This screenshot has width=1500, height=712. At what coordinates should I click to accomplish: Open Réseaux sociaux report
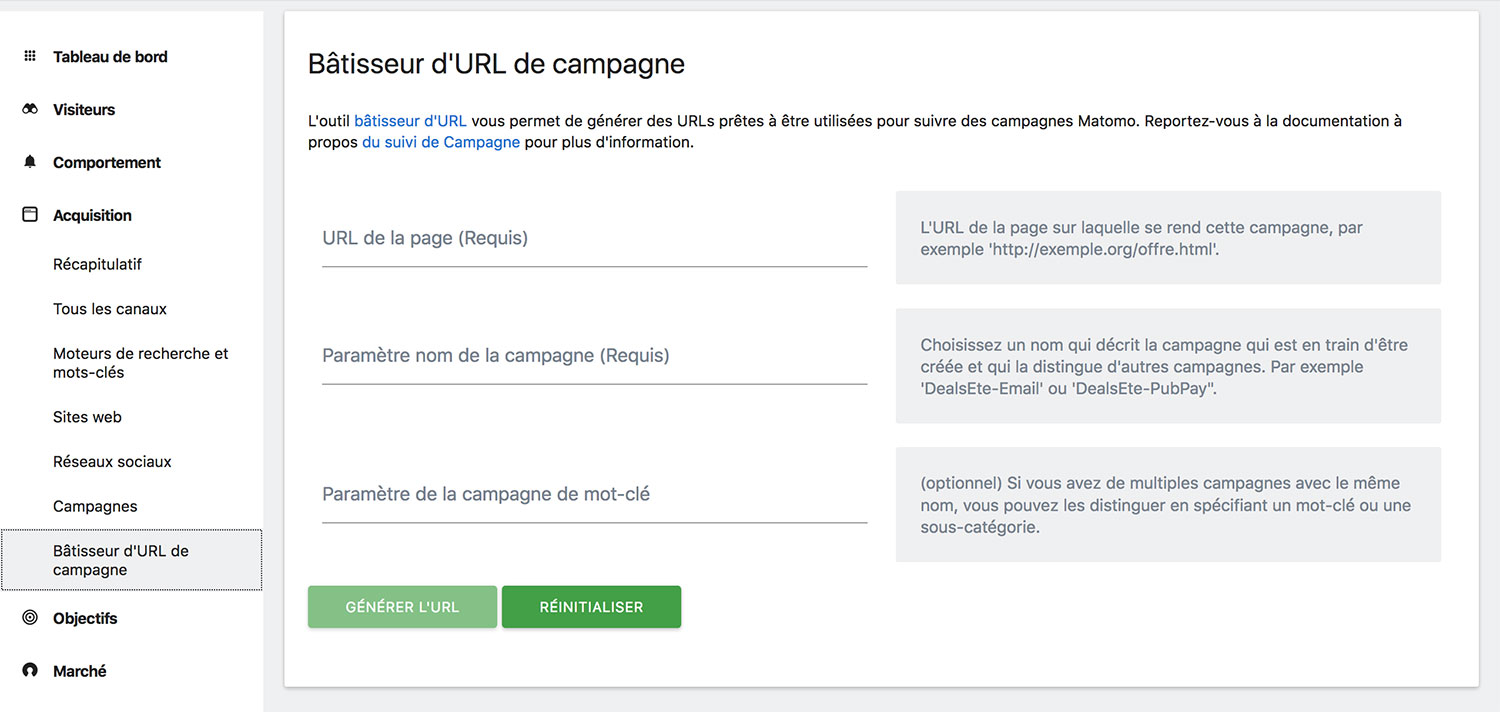click(x=112, y=462)
